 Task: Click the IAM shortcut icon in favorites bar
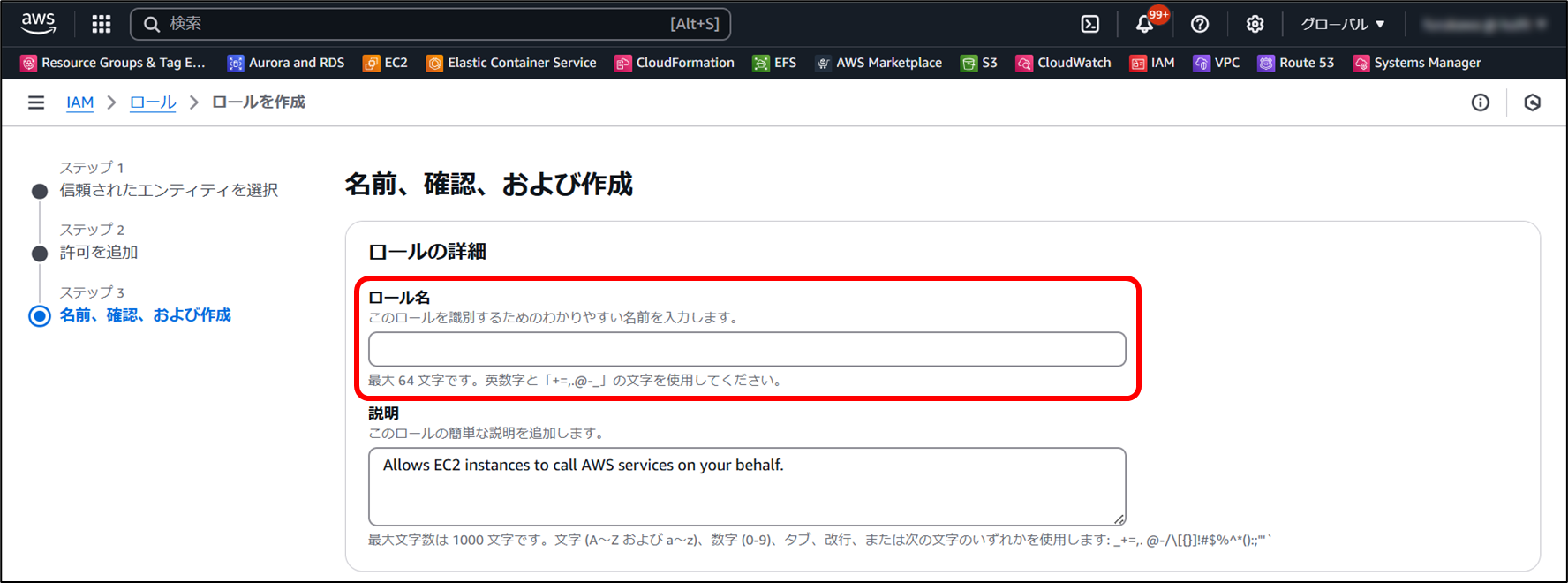(x=1138, y=63)
